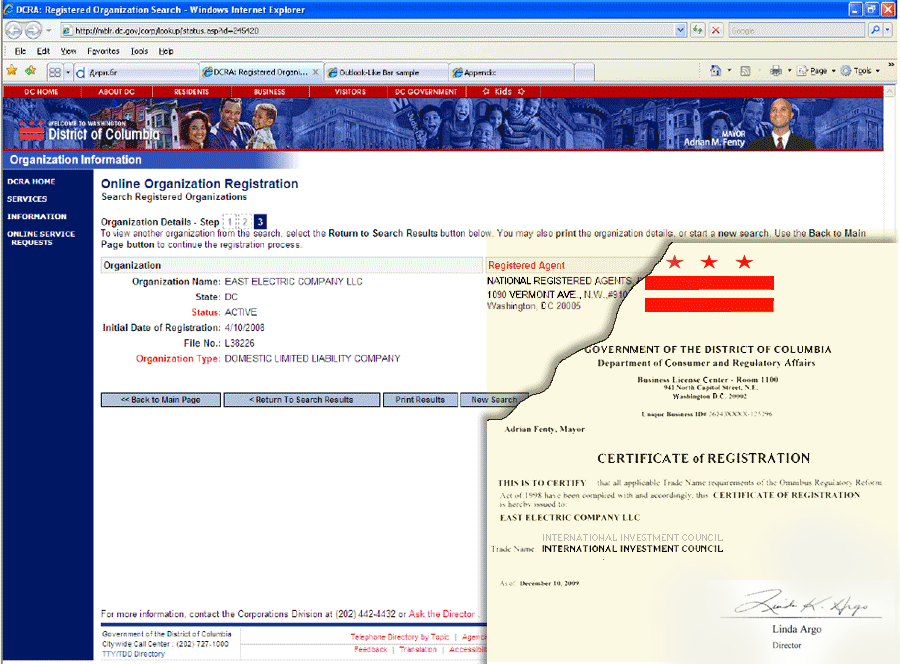The image size is (900, 664).
Task: Click the Translation footer link
Action: click(x=418, y=649)
